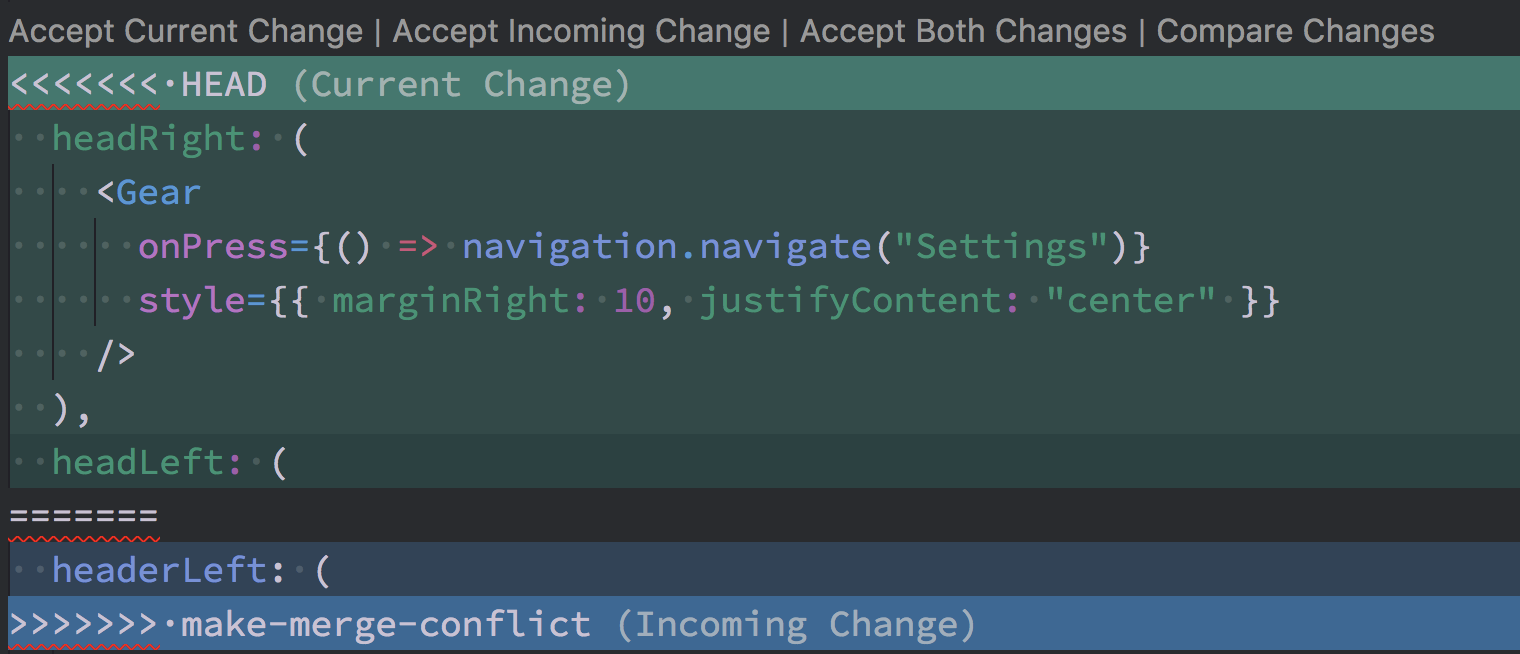Click the ======= conflict separator line
The image size is (1520, 654).
[x=80, y=516]
